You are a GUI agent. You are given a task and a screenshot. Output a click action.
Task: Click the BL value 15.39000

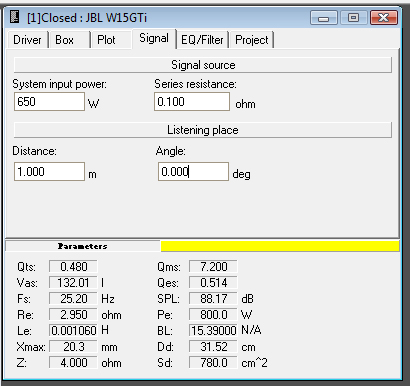[x=213, y=331]
